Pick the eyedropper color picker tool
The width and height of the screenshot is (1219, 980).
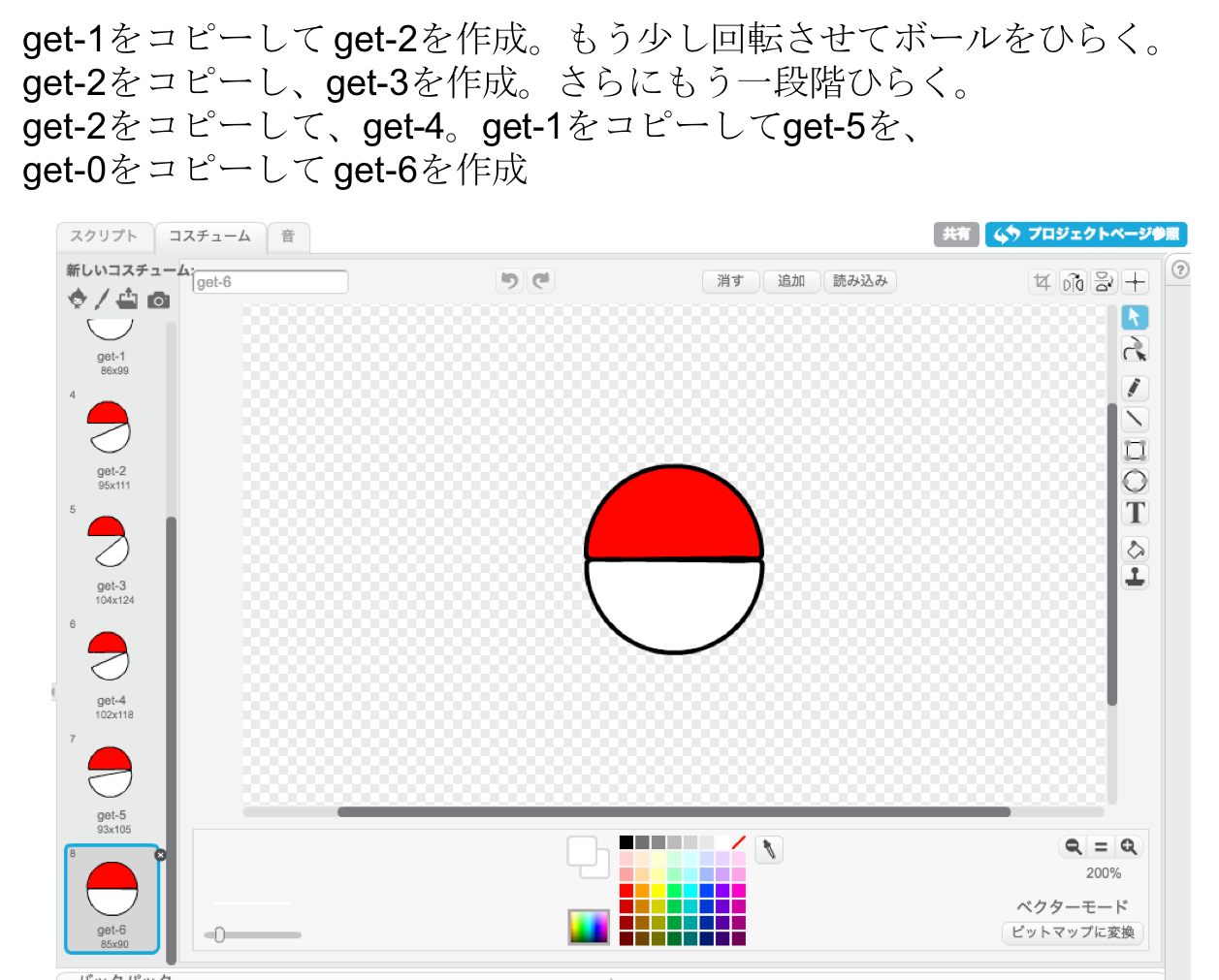tap(769, 850)
